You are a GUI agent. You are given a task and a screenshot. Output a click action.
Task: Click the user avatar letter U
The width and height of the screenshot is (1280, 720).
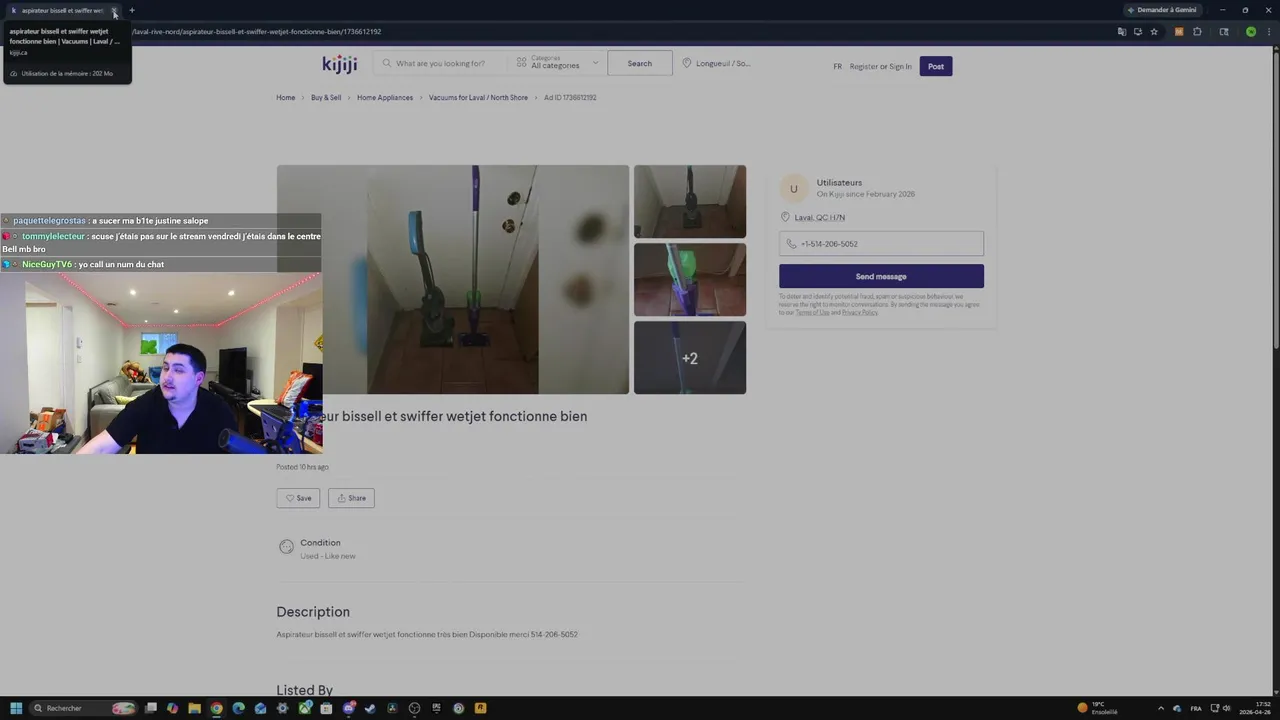794,188
